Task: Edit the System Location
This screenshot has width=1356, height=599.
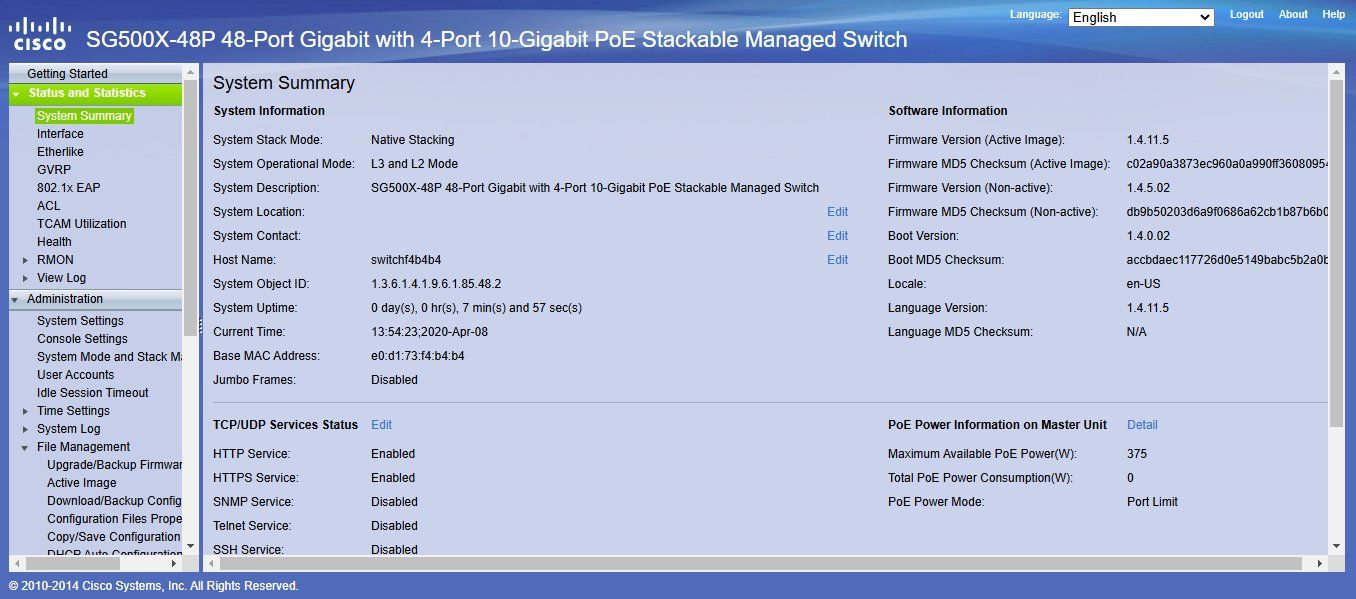Action: (x=837, y=212)
